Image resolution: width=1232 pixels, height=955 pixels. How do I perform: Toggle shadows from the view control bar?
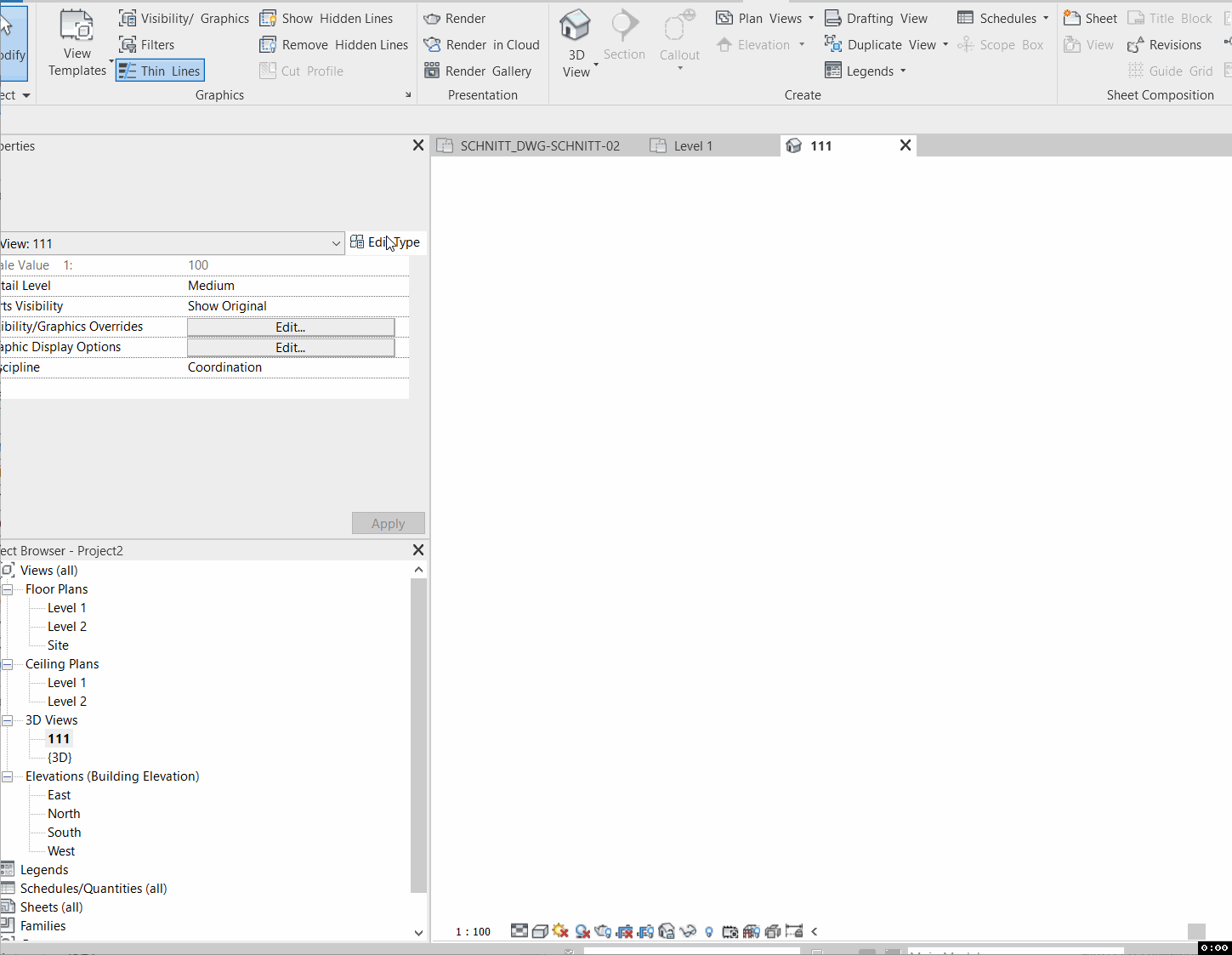582,931
